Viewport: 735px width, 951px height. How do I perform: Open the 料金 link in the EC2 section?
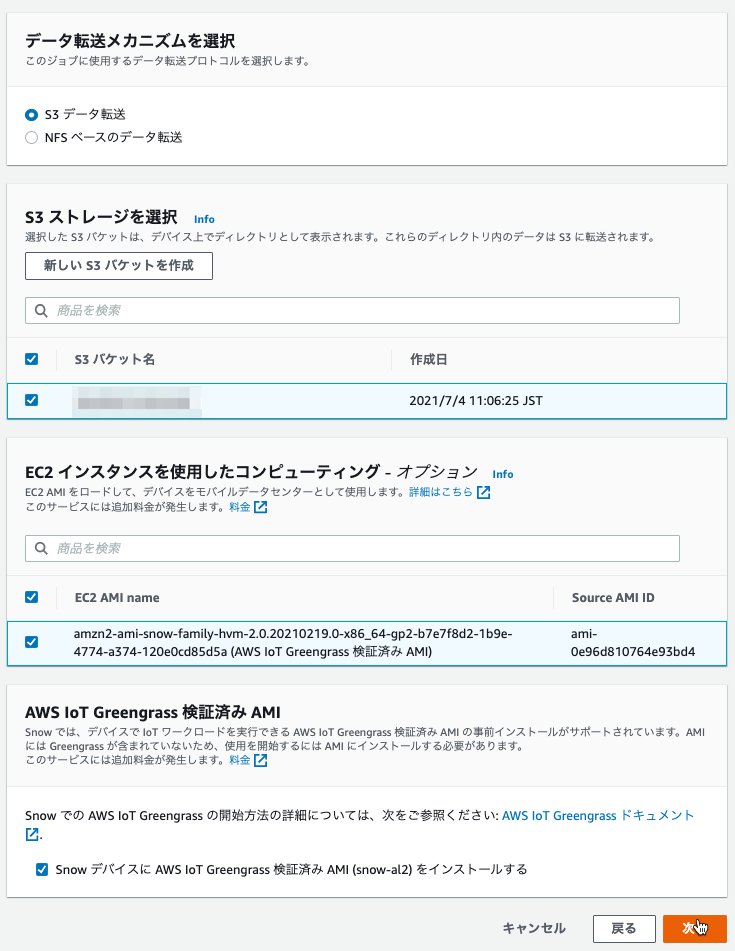[x=240, y=507]
